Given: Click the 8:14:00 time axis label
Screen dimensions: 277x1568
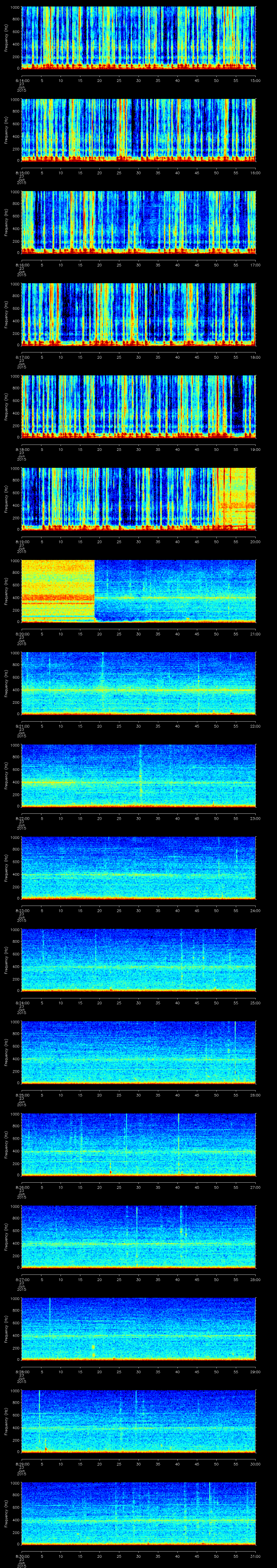Looking at the screenshot, I should (x=22, y=80).
